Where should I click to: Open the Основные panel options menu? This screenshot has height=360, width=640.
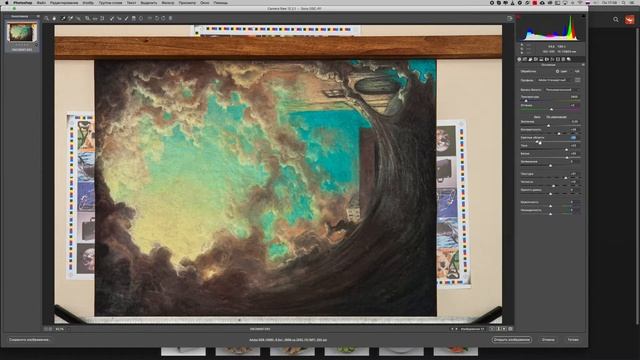click(583, 64)
